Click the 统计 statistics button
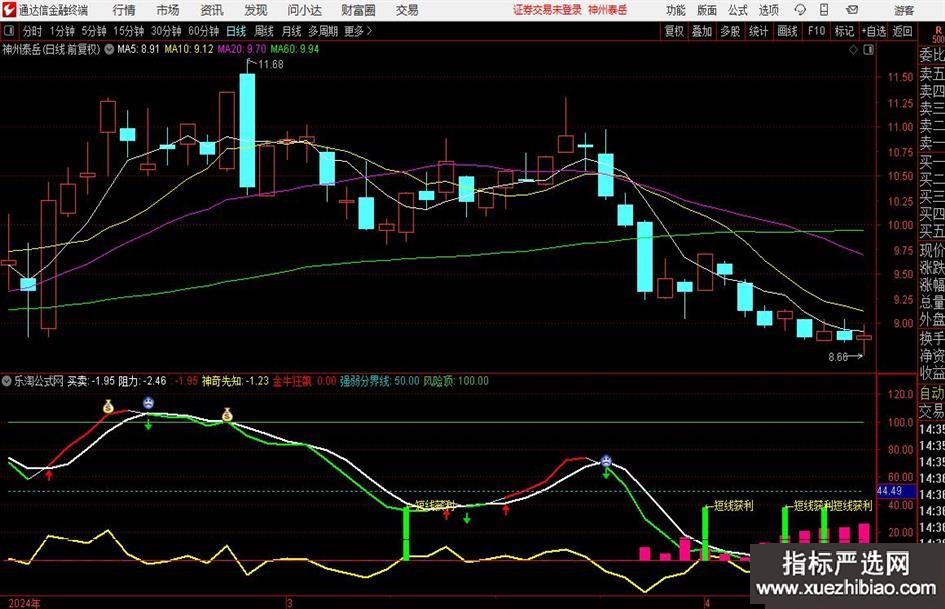Screen dimensions: 945x609 click(x=758, y=31)
